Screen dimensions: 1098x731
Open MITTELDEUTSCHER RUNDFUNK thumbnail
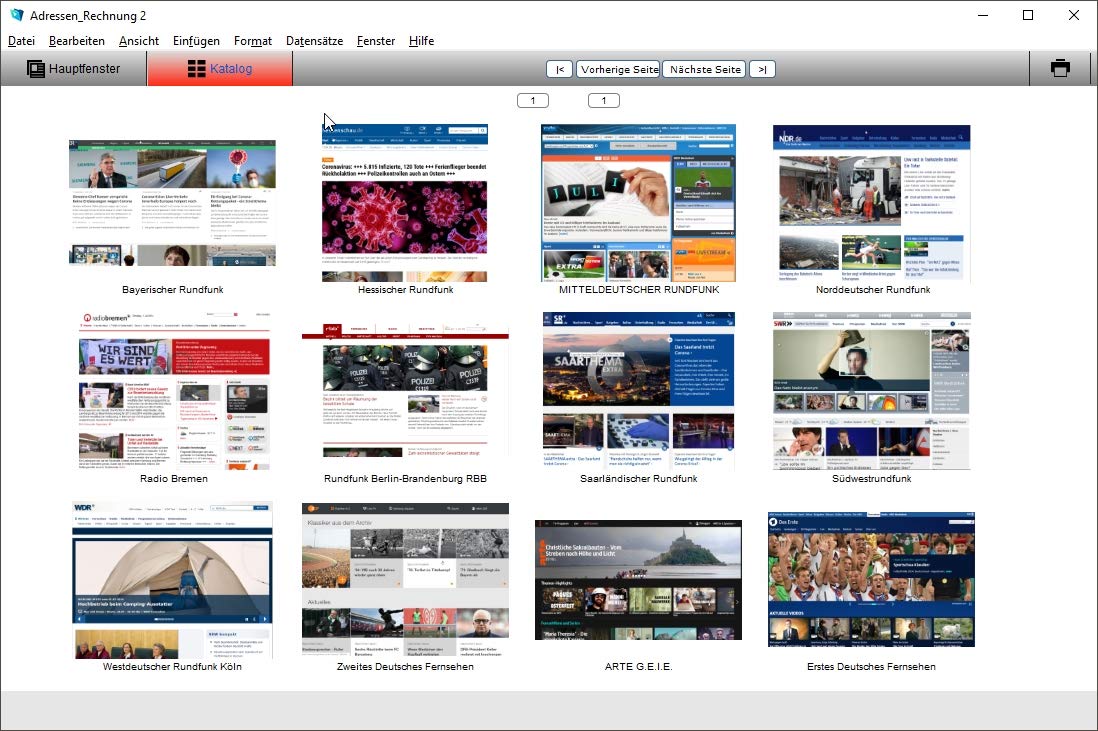(638, 202)
